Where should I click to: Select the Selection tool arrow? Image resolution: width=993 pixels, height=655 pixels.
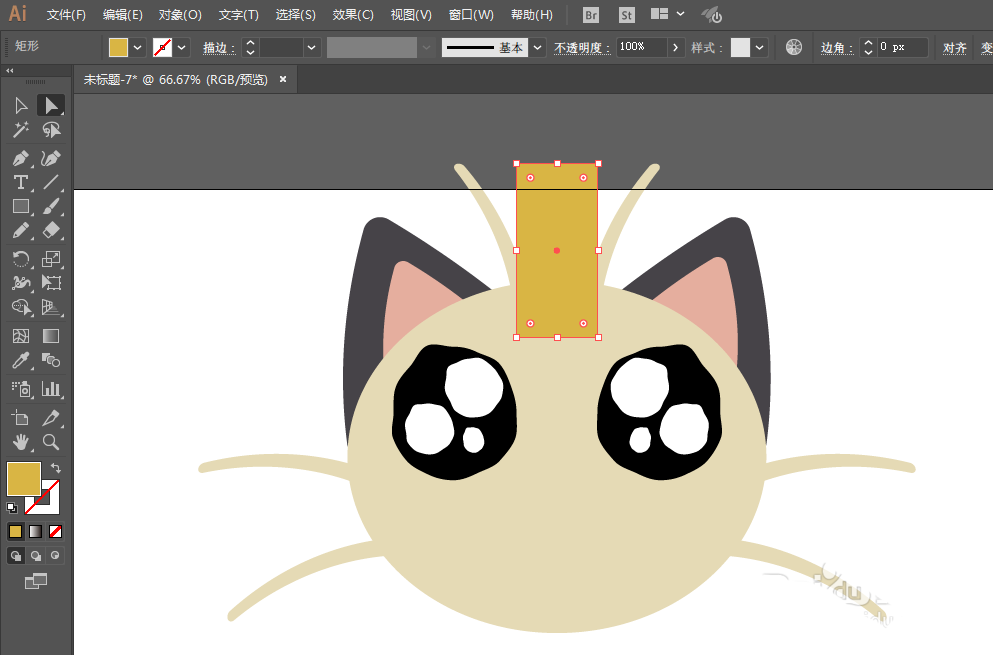point(21,105)
